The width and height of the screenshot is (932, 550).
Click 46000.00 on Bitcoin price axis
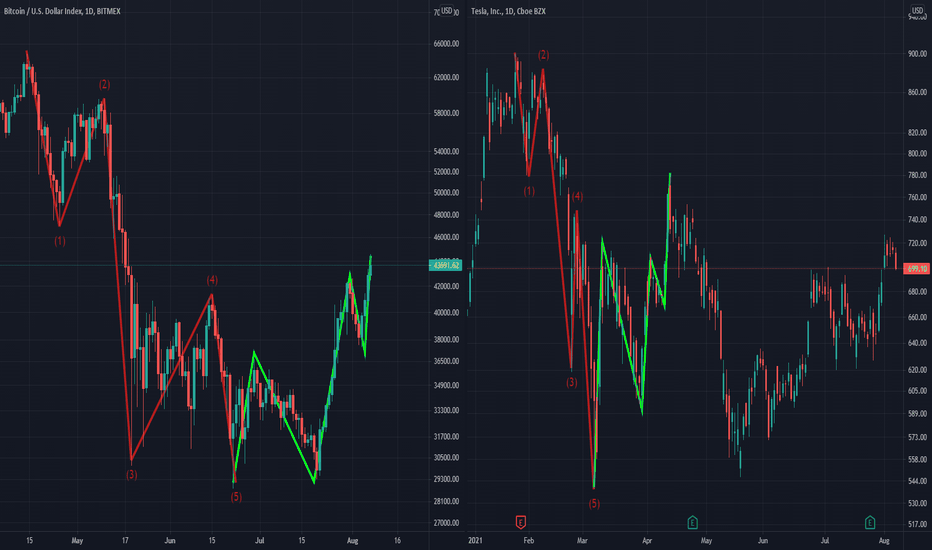pyautogui.click(x=446, y=237)
